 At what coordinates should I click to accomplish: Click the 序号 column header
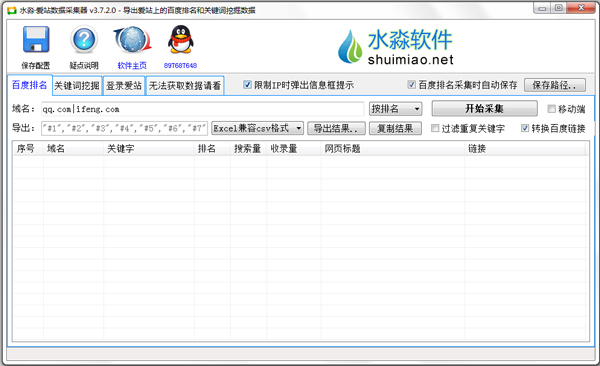pos(28,149)
